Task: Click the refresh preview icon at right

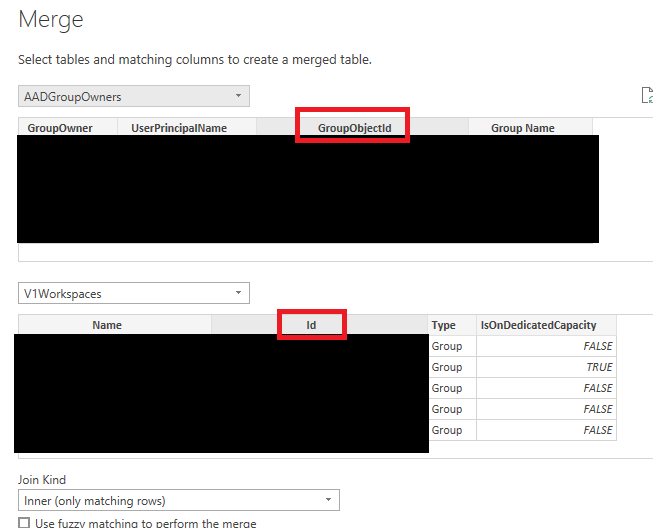Action: click(647, 95)
